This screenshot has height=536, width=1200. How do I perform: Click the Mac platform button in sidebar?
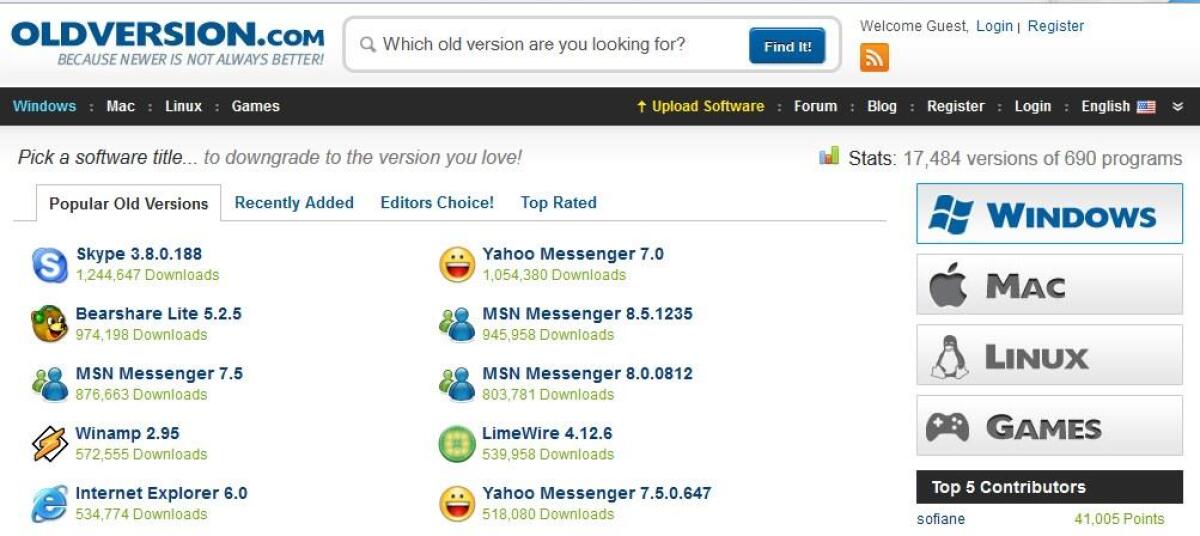[1049, 284]
